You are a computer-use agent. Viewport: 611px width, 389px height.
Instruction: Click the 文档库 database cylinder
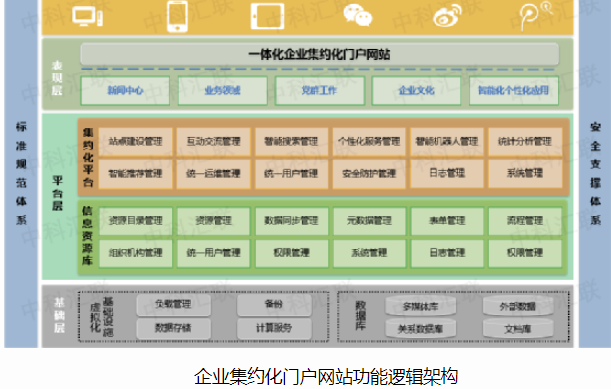(518, 329)
